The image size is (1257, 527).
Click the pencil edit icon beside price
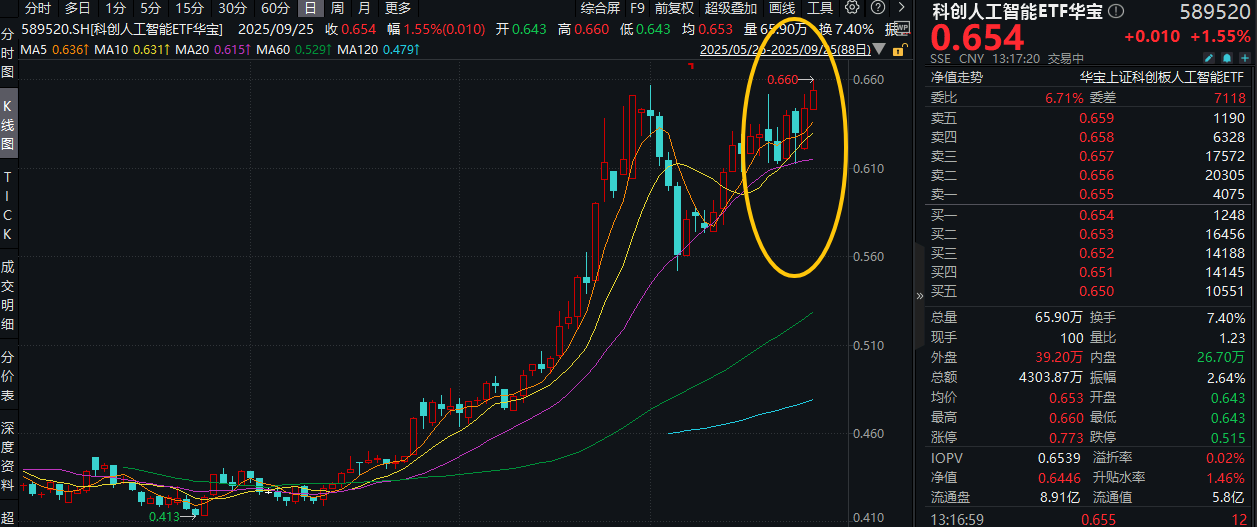(x=1208, y=58)
